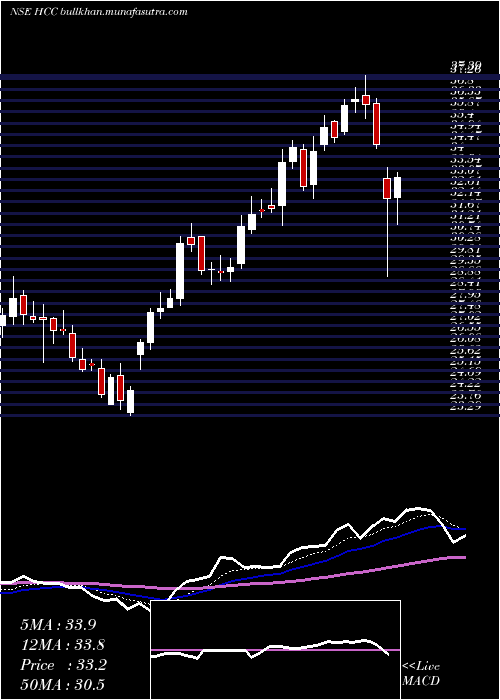Click the 31.67 price axis label
500x700 pixels.
[466, 204]
